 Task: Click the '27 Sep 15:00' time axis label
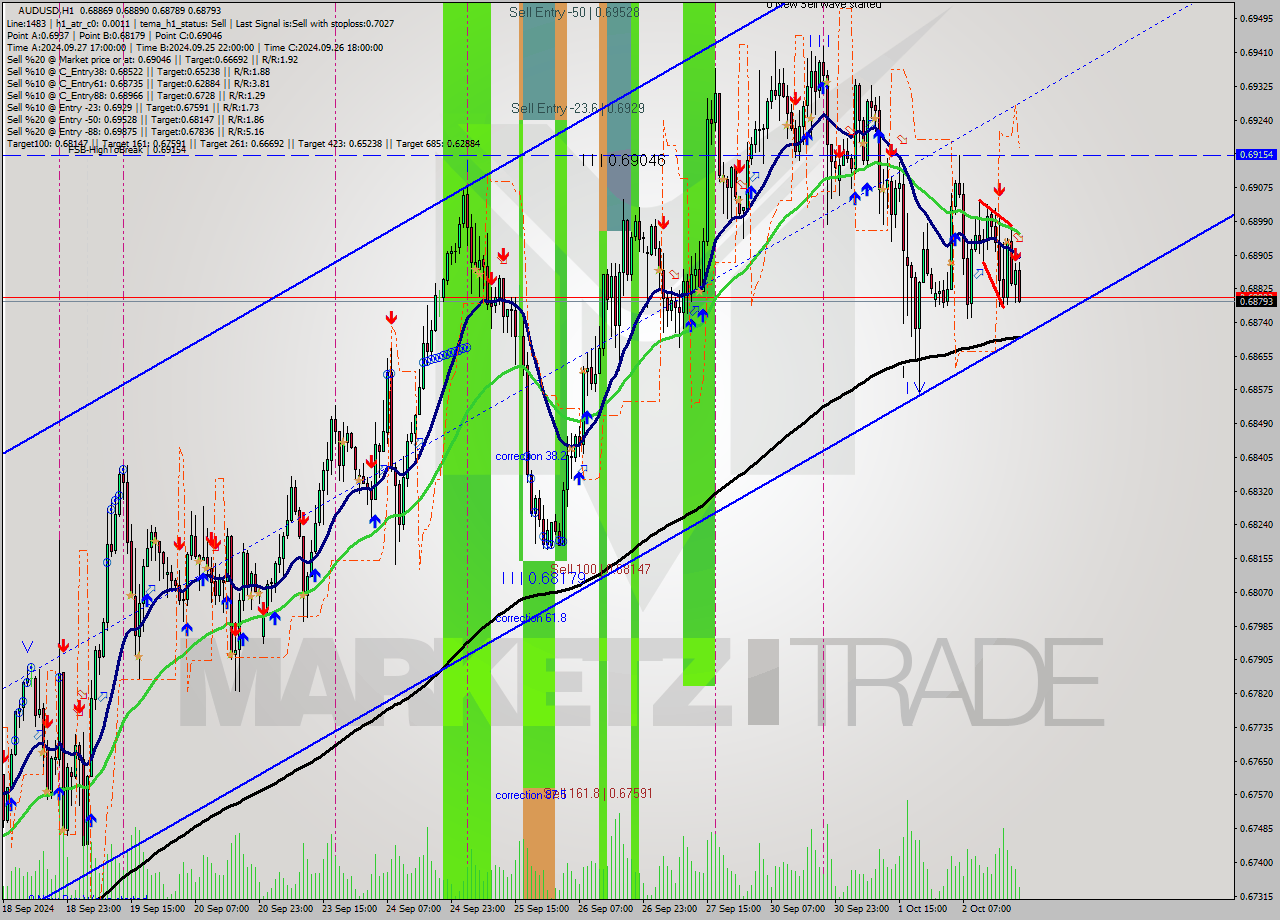[x=734, y=910]
